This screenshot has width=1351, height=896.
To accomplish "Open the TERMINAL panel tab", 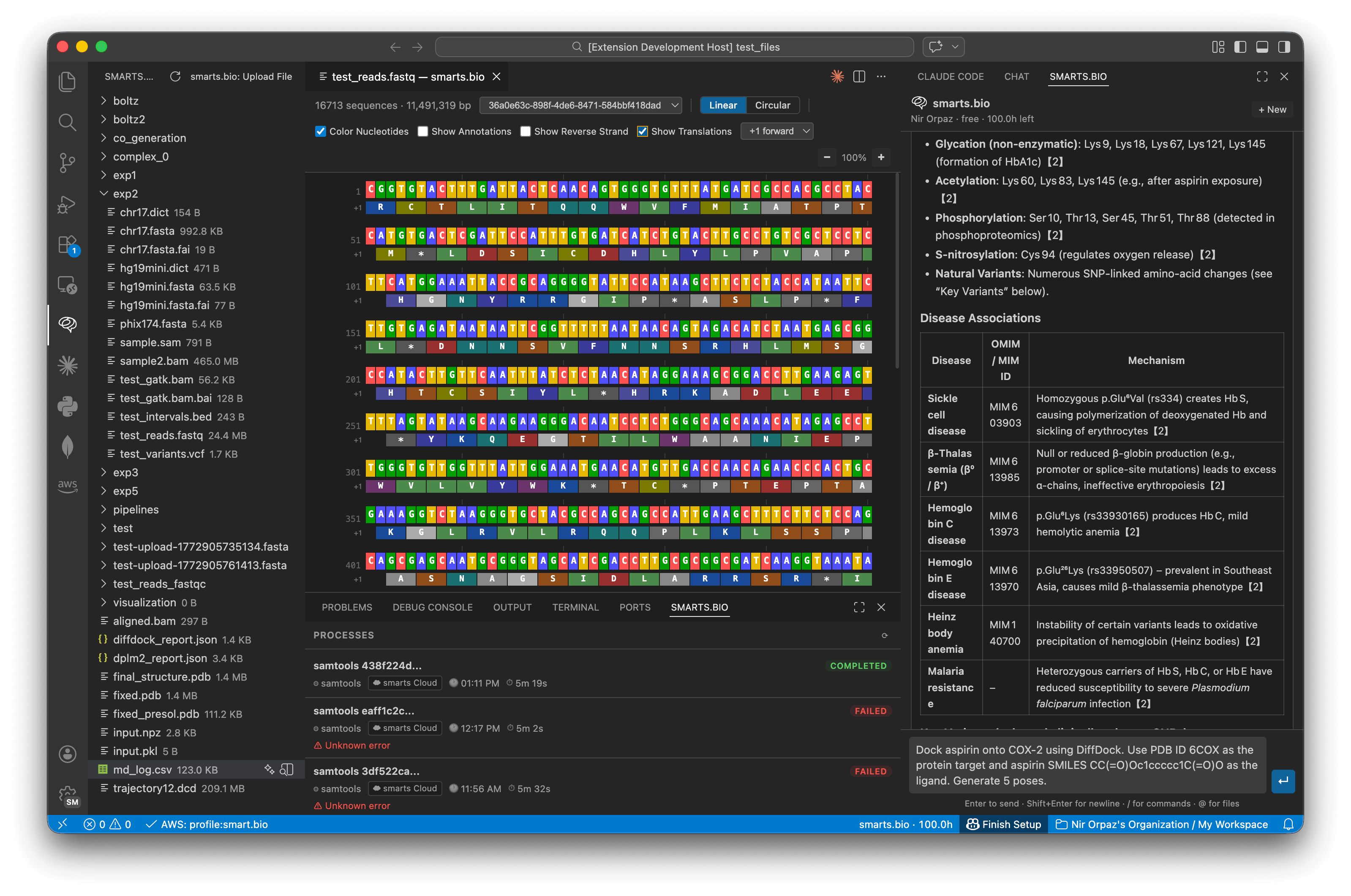I will (x=575, y=607).
